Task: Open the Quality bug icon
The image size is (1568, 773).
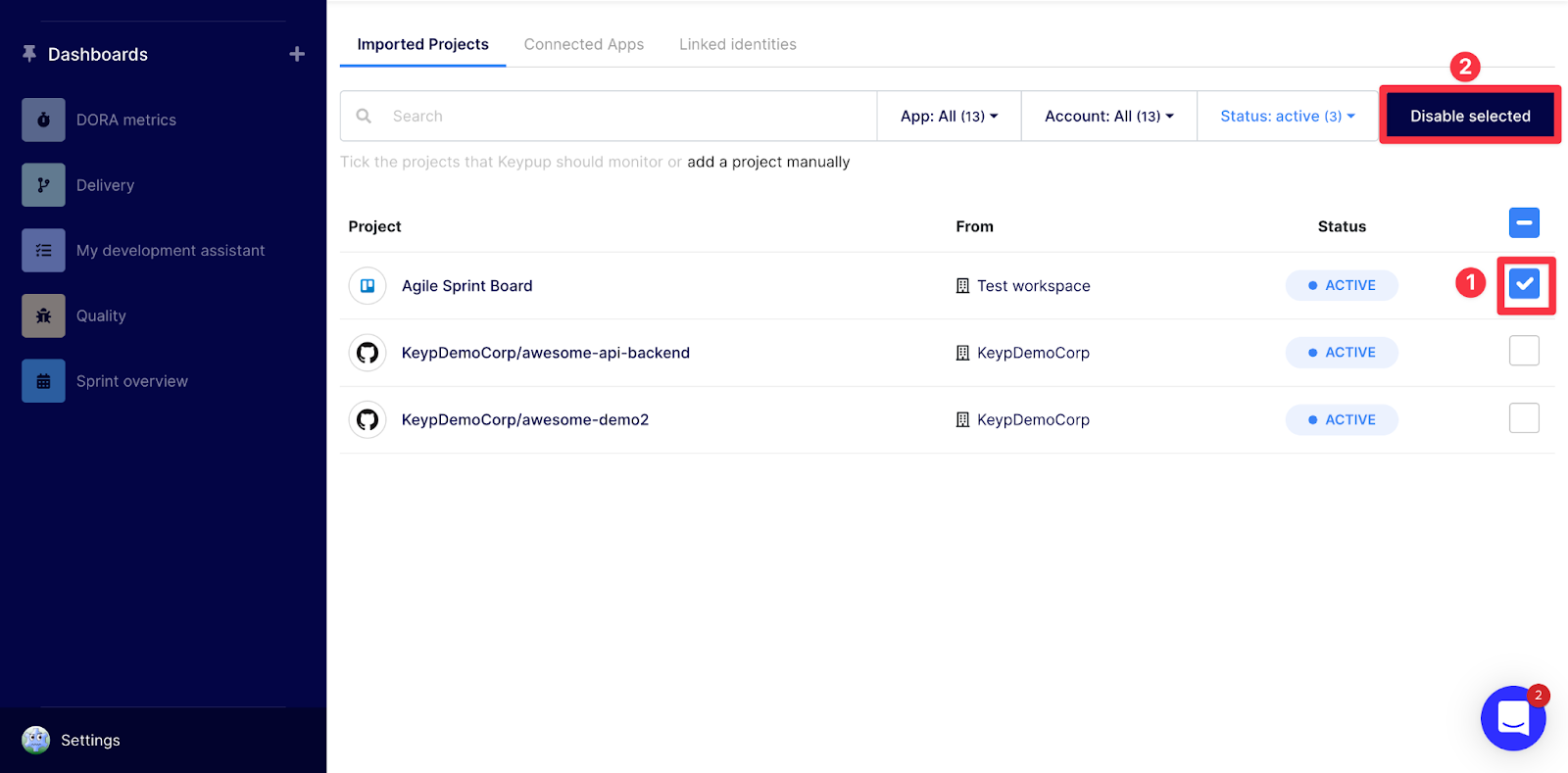Action: 43,315
